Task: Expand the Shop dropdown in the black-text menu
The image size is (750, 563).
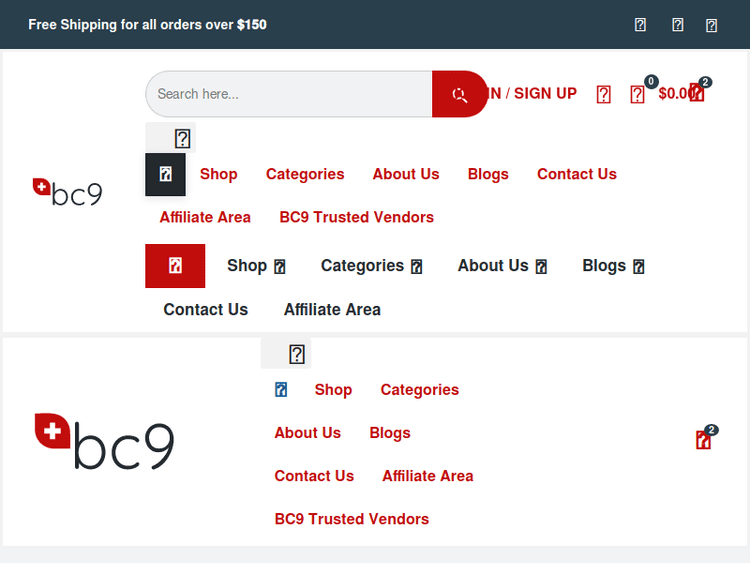Action: click(280, 267)
